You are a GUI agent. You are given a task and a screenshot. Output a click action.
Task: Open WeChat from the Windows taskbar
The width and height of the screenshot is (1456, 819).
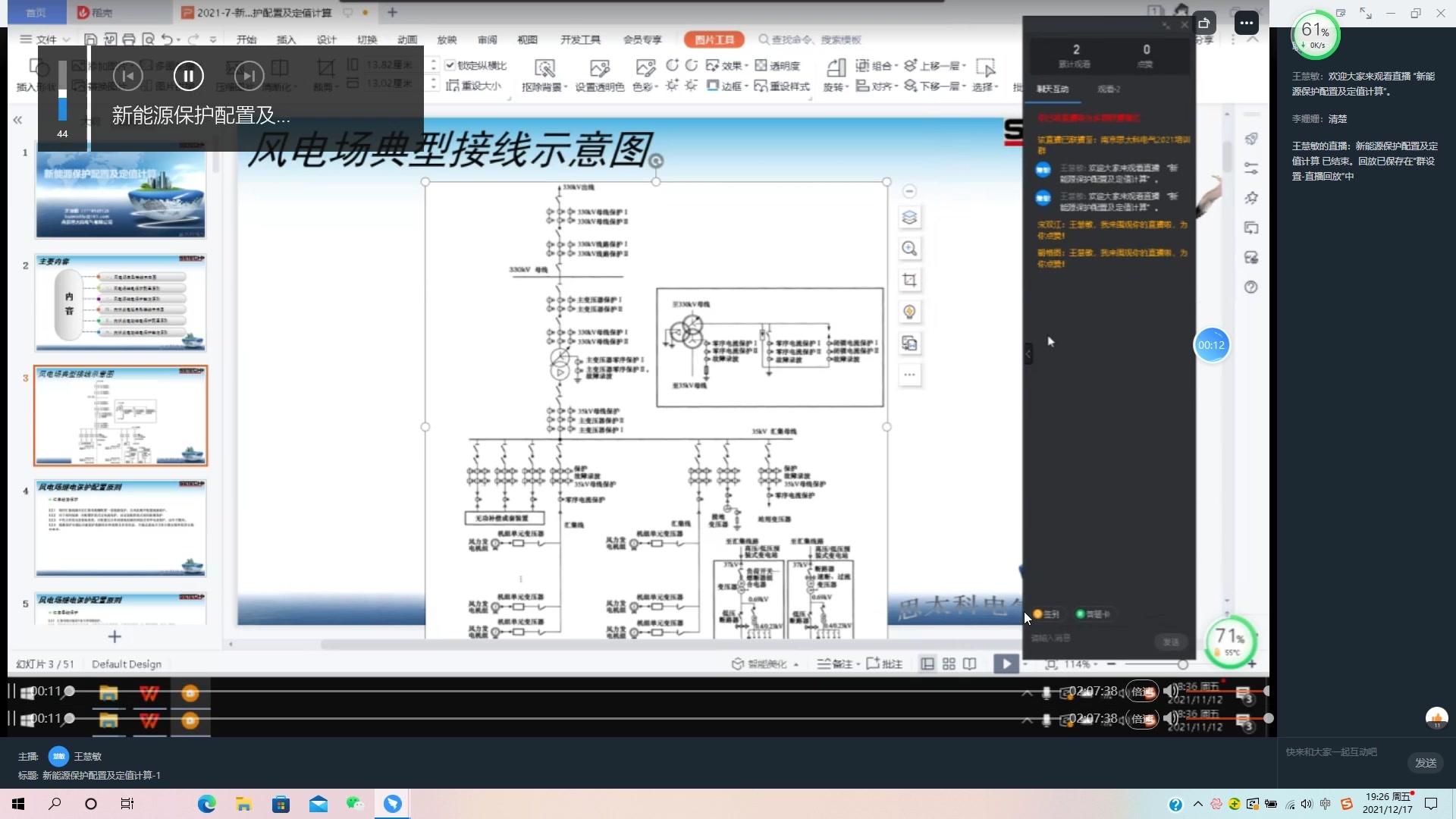(355, 804)
